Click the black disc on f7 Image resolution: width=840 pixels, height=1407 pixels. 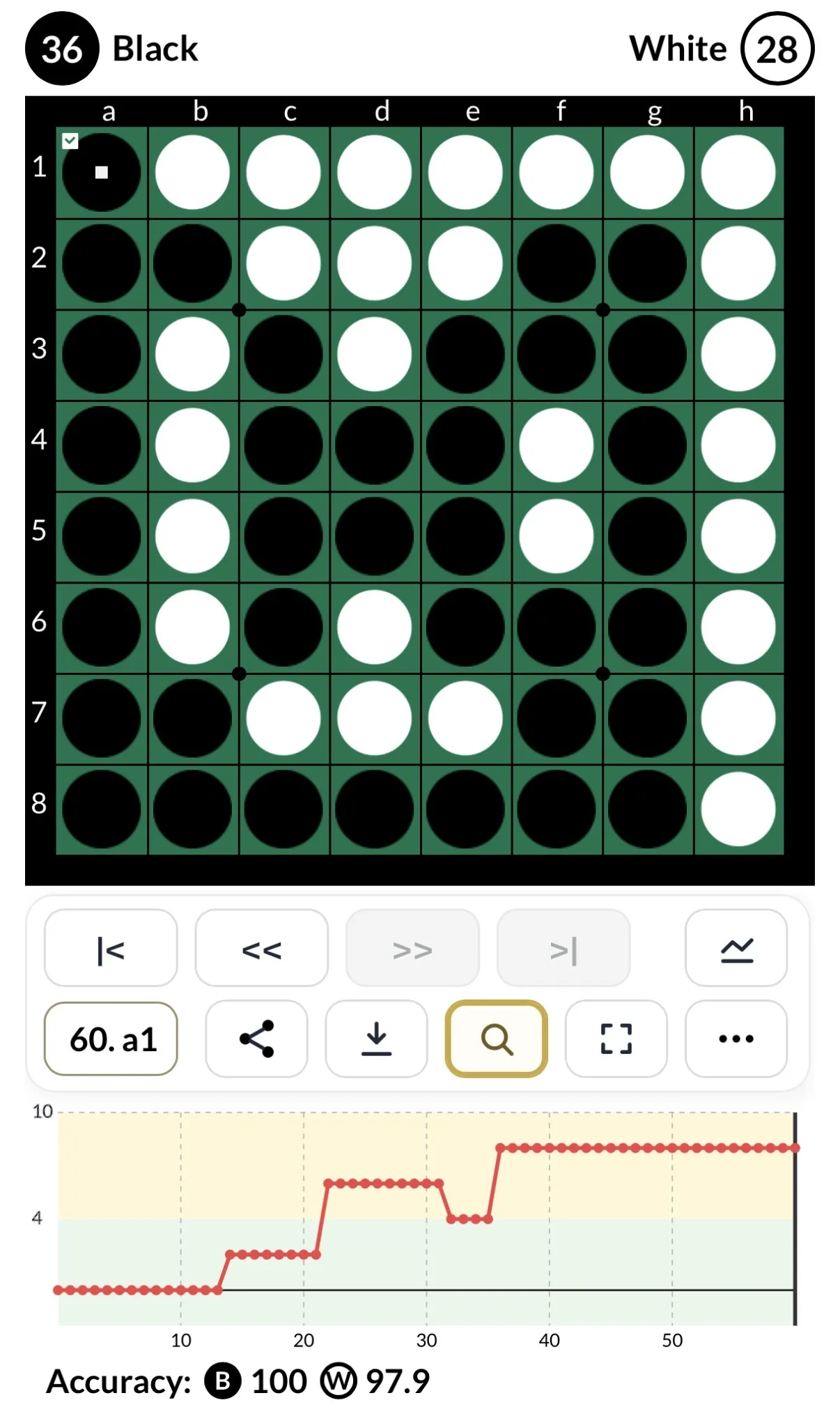(x=557, y=719)
